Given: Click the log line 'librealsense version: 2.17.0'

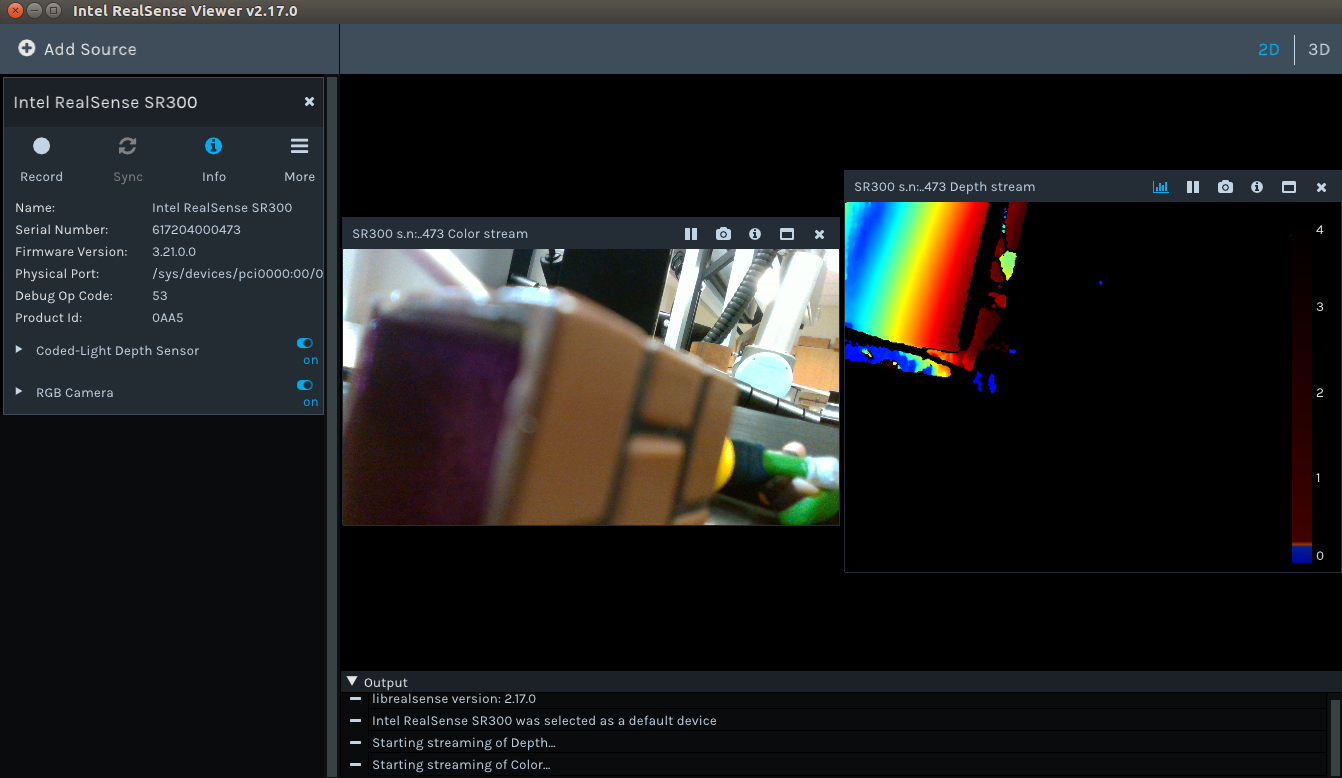Looking at the screenshot, I should tap(454, 699).
